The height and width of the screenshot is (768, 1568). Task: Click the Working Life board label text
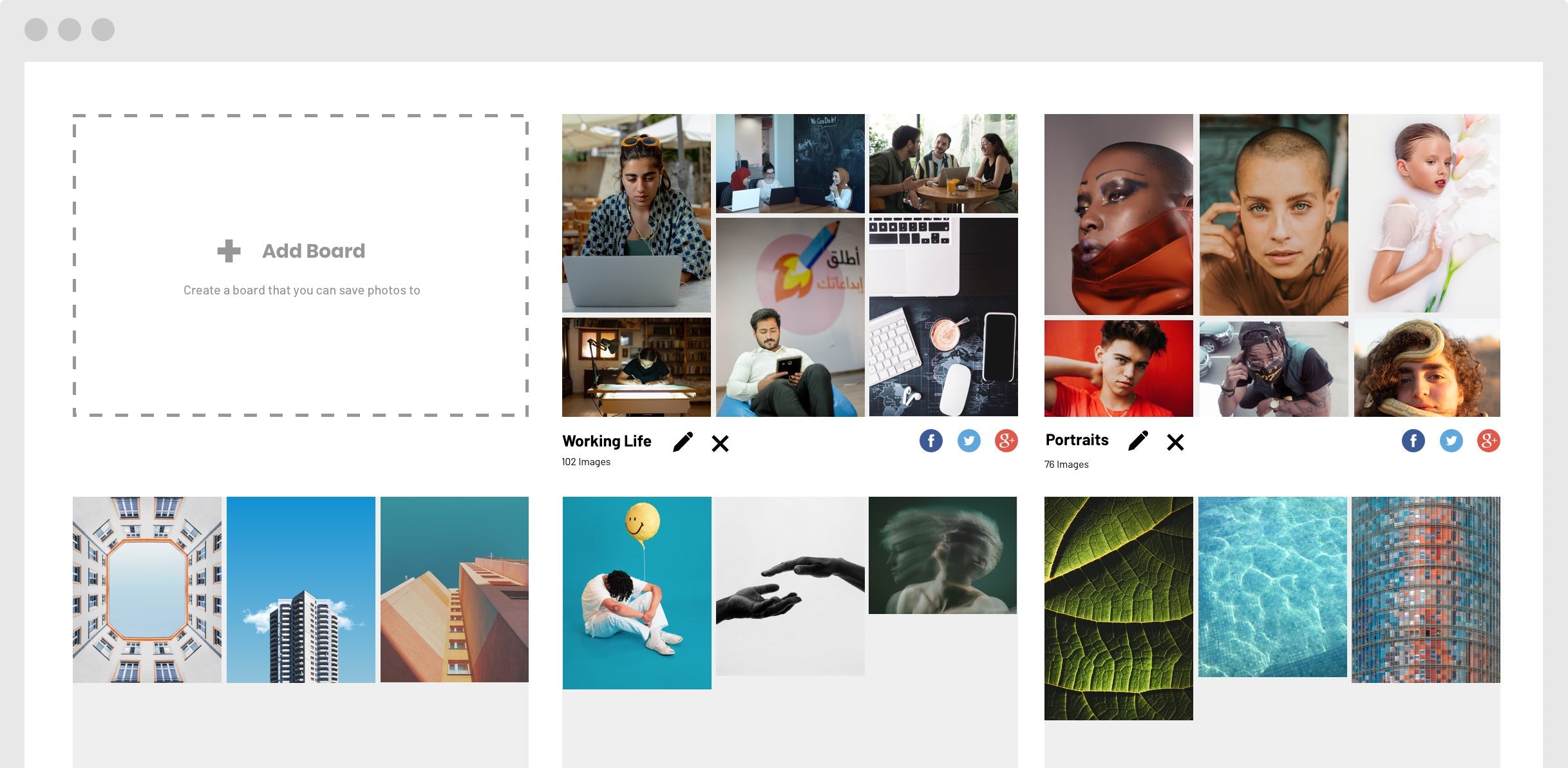(607, 440)
